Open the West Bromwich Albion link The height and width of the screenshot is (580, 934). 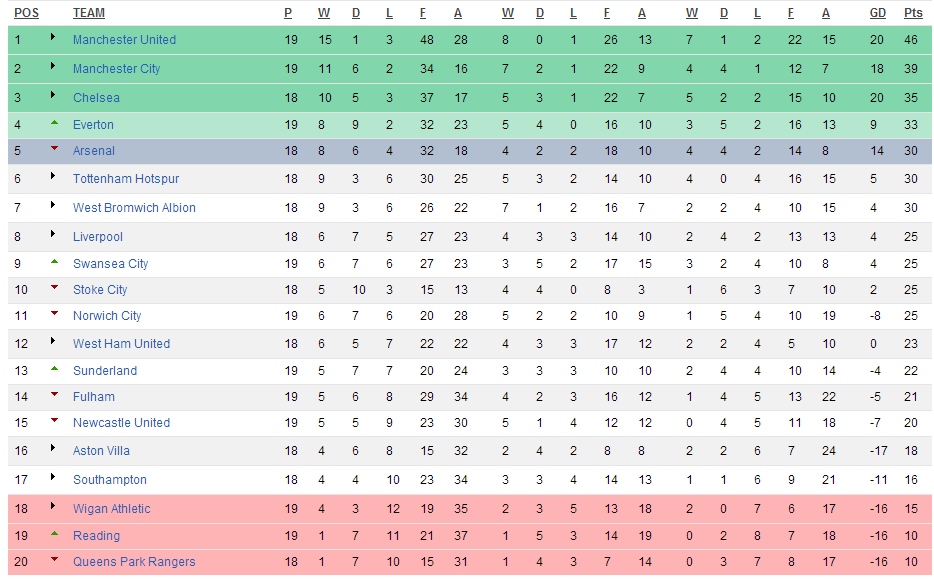click(x=134, y=208)
